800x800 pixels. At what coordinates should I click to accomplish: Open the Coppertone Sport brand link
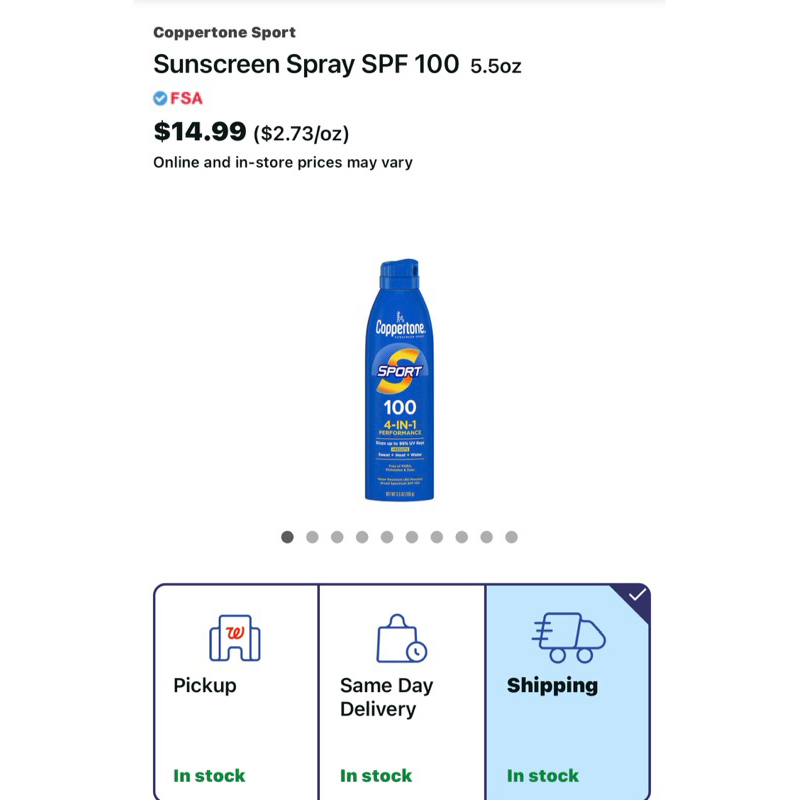[224, 33]
